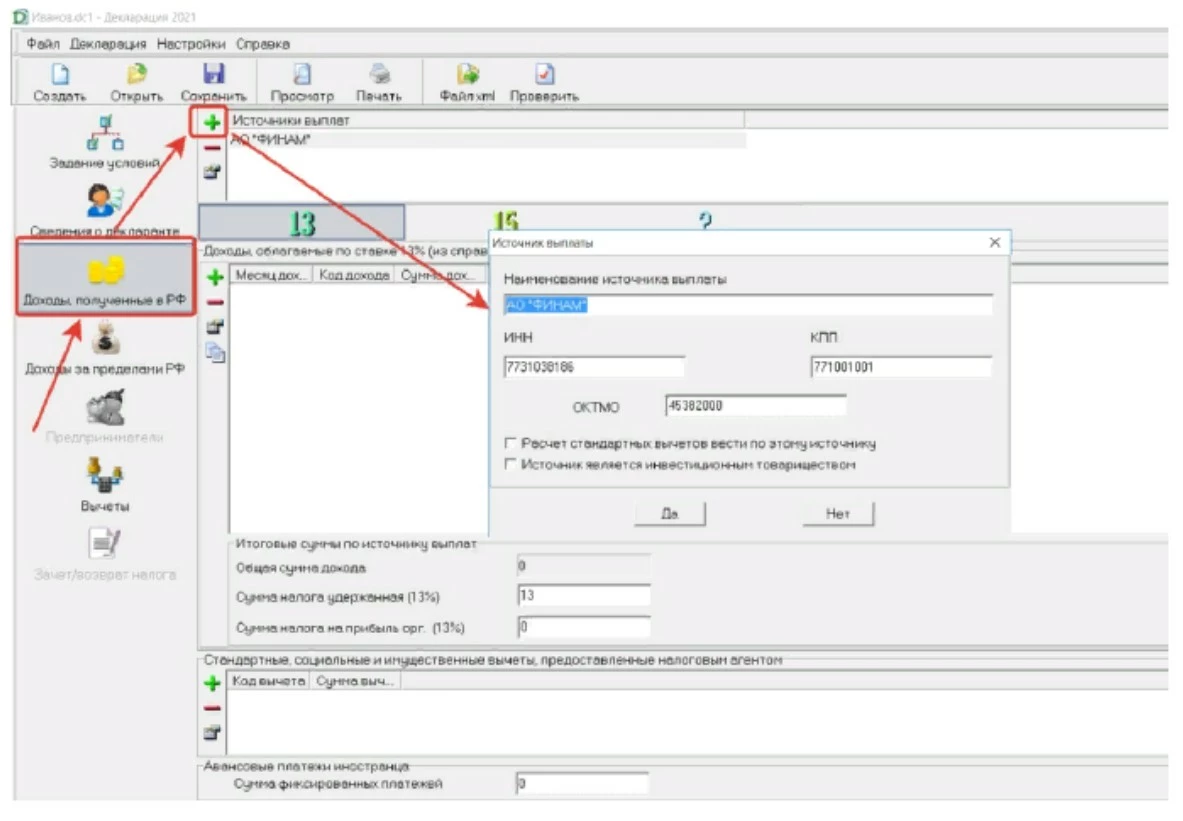Click the Создать (Create) toolbar icon
The height and width of the screenshot is (821, 1183).
point(59,76)
